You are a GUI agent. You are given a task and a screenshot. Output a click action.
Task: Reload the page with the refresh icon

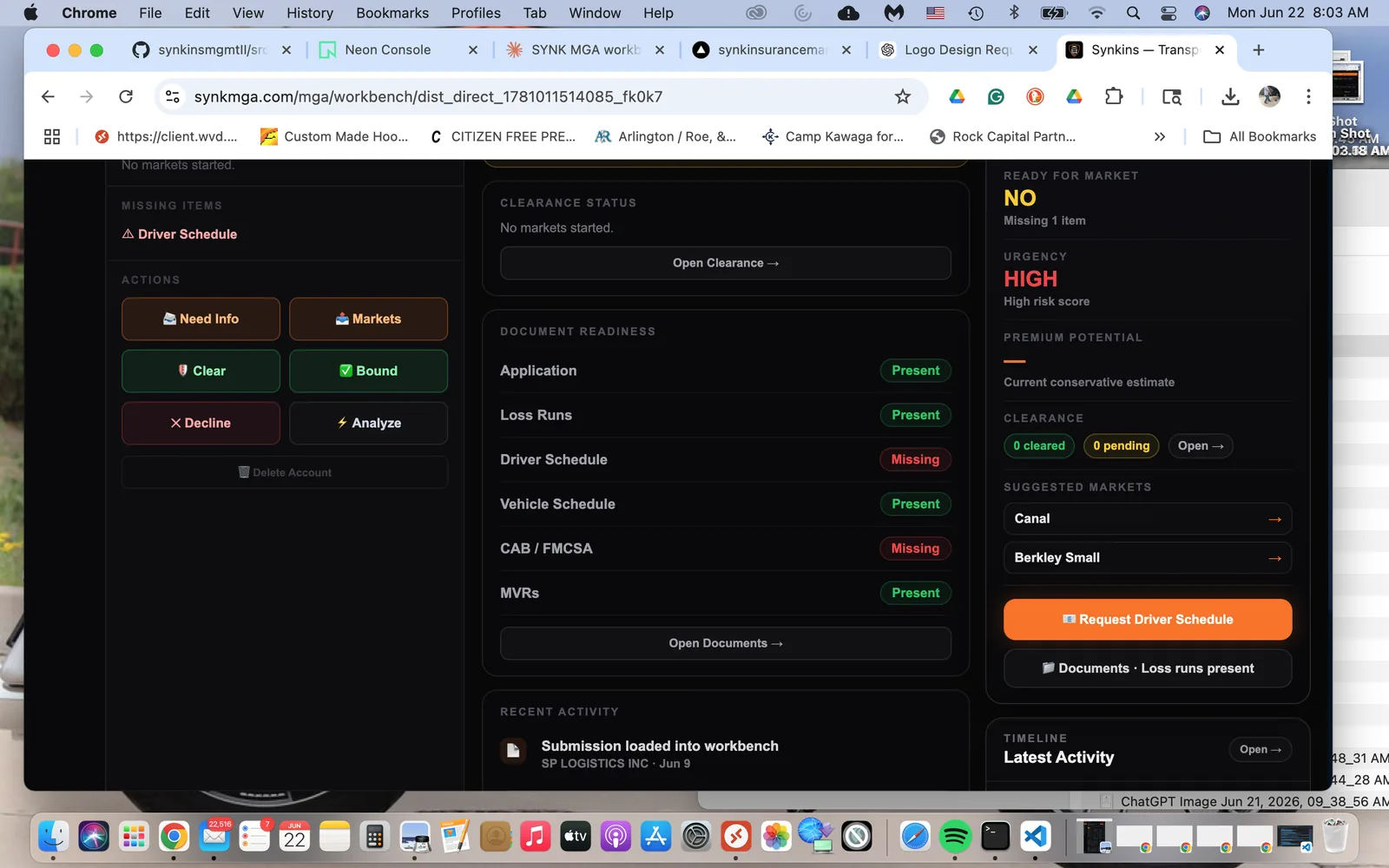pos(126,96)
